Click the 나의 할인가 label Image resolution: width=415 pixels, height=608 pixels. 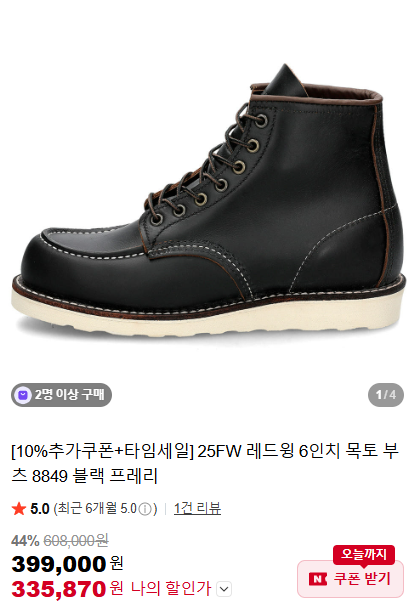pyautogui.click(x=171, y=589)
